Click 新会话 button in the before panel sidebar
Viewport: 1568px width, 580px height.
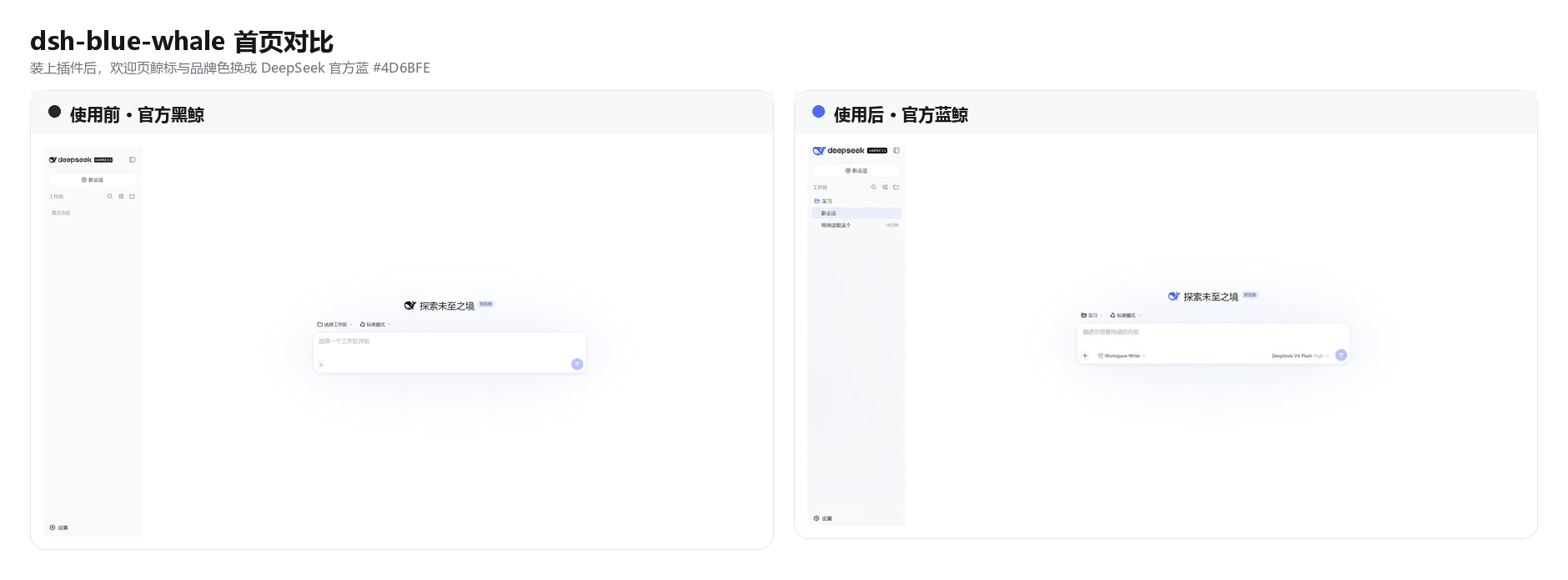pos(92,179)
